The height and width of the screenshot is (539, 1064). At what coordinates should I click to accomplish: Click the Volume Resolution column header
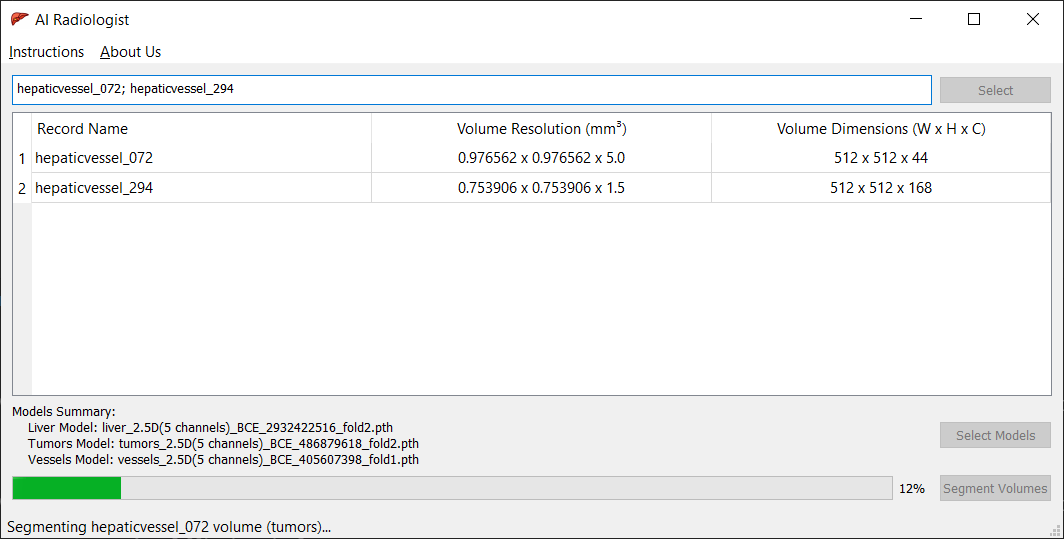541,129
